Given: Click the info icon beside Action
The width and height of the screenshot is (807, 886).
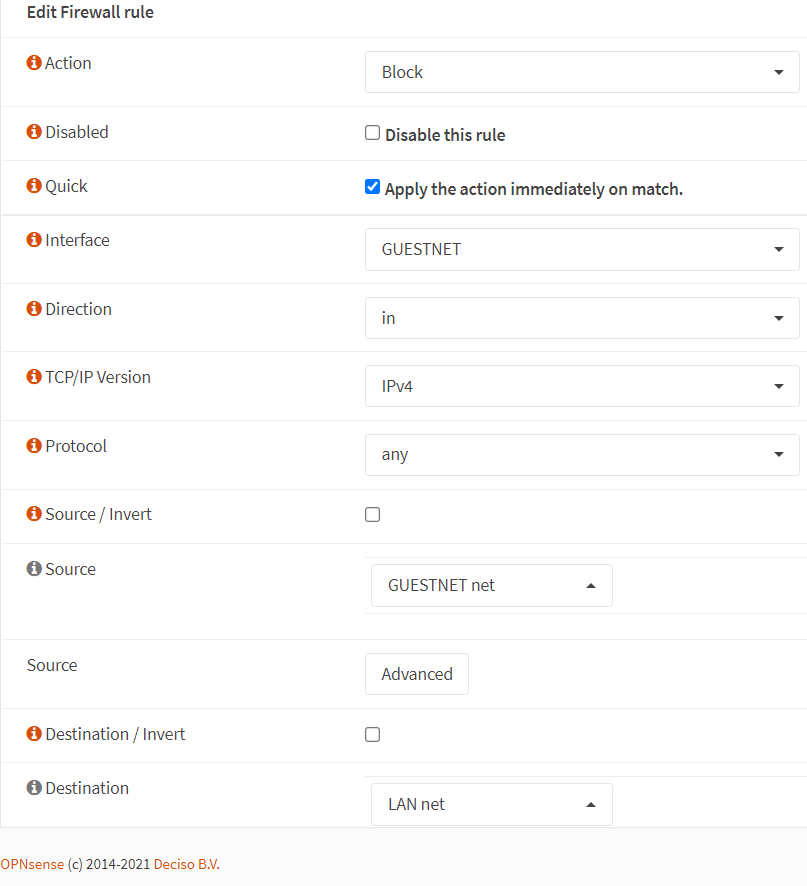Looking at the screenshot, I should click(x=34, y=63).
